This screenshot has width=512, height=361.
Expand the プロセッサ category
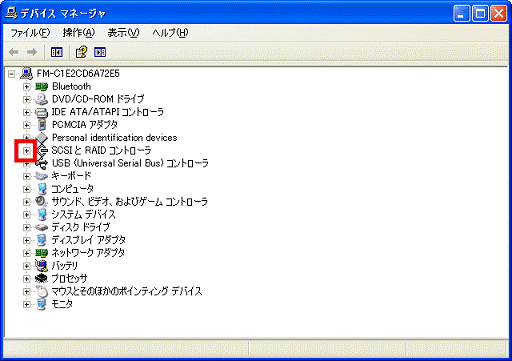point(27,279)
